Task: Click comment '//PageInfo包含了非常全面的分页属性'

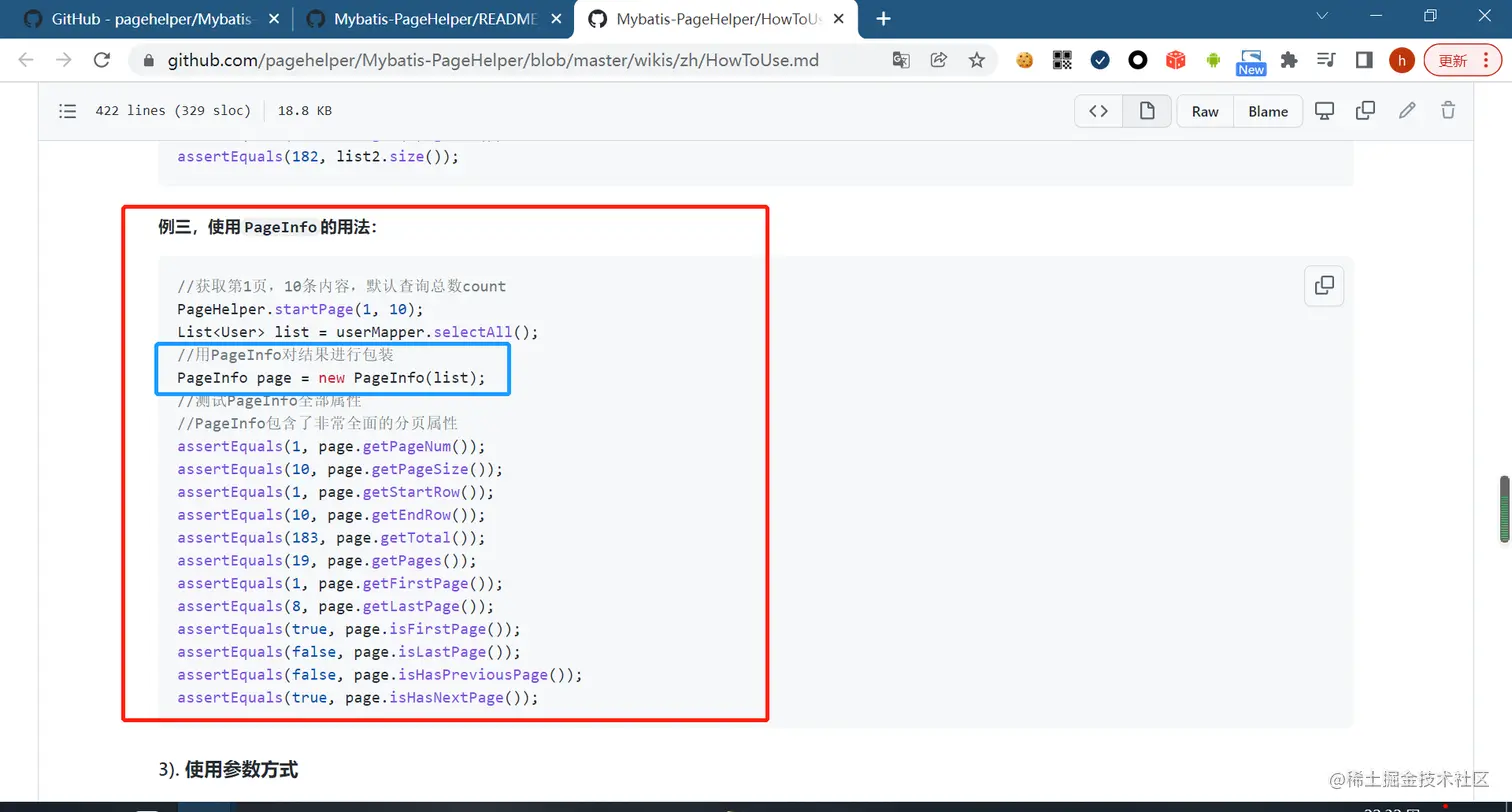Action: 317,424
